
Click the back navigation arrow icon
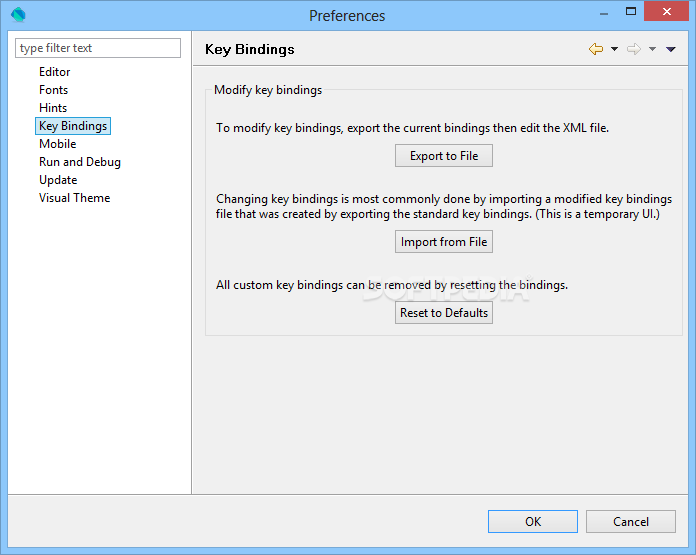coord(596,49)
